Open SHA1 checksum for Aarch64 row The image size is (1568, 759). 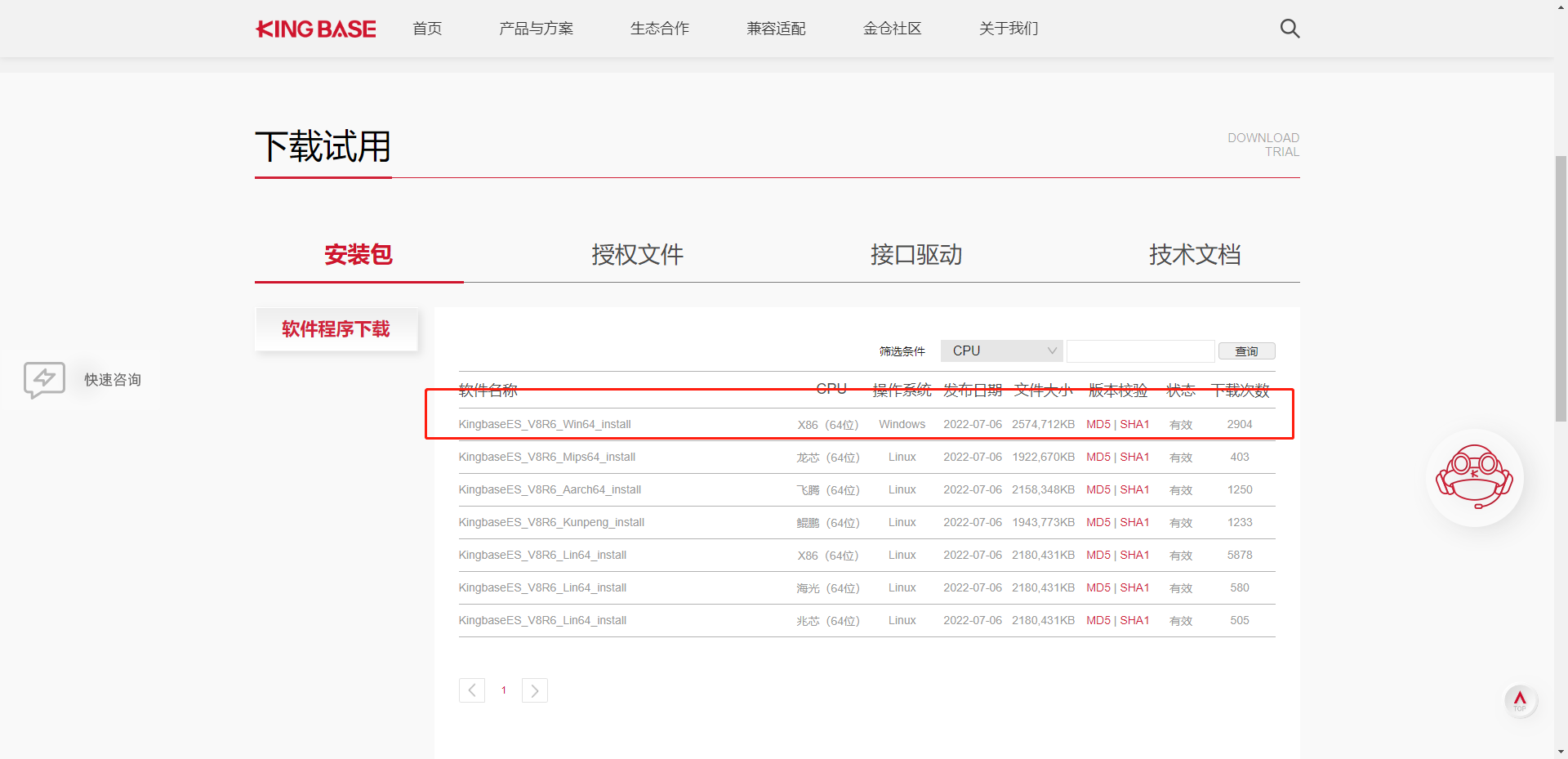click(1134, 489)
